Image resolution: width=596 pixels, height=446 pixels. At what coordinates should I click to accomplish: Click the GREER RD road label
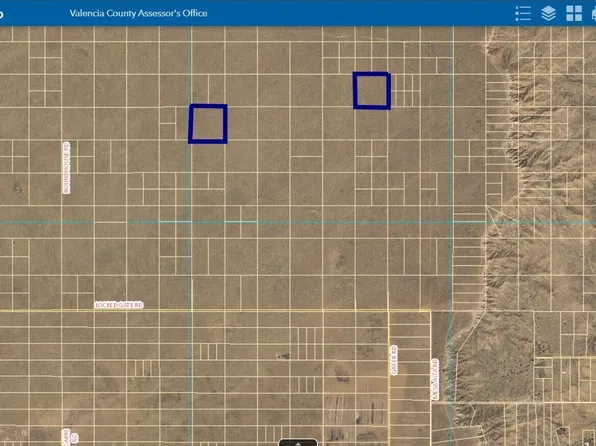tap(394, 360)
